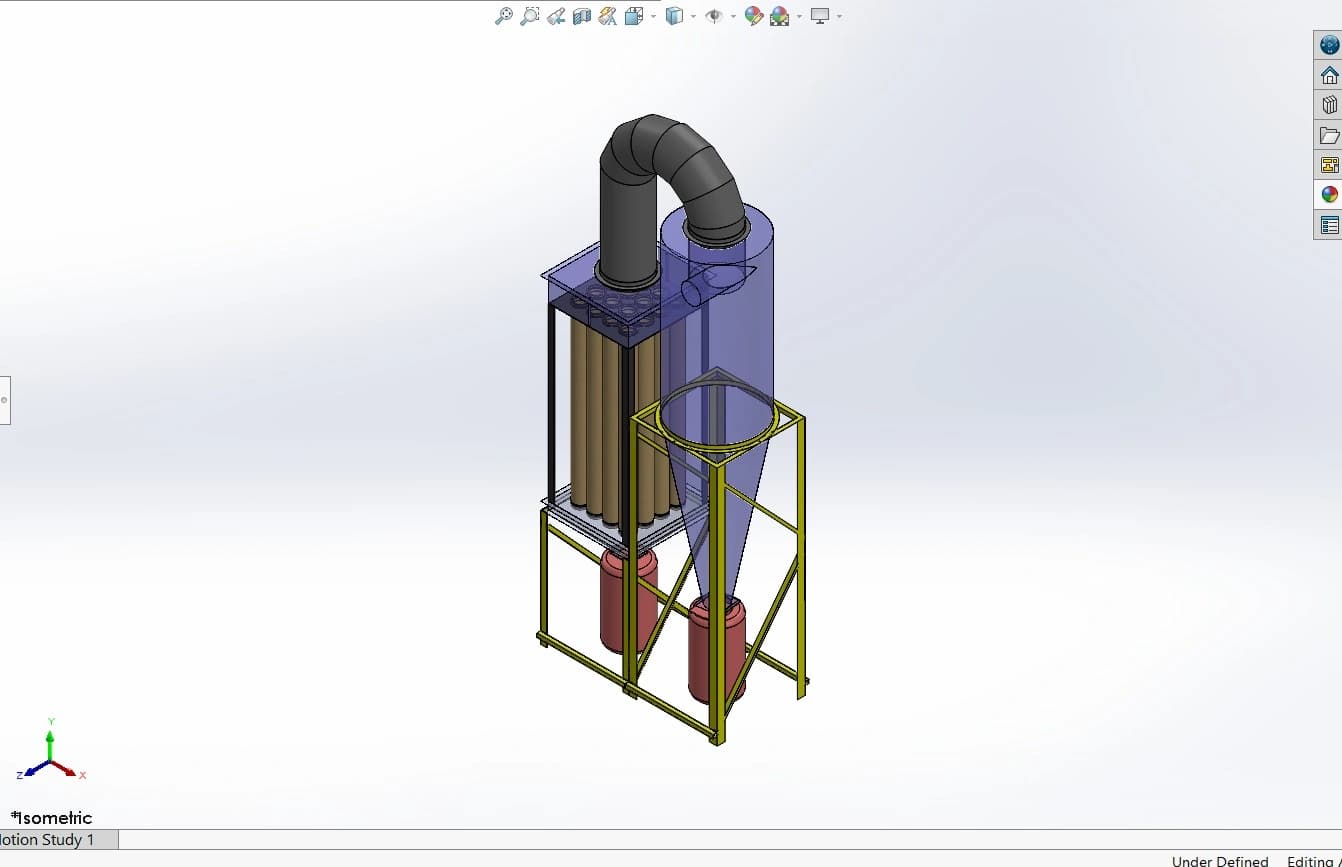Viewport: 1342px width, 867px height.
Task: Open Edit Appearance color sphere
Action: pyautogui.click(x=754, y=16)
